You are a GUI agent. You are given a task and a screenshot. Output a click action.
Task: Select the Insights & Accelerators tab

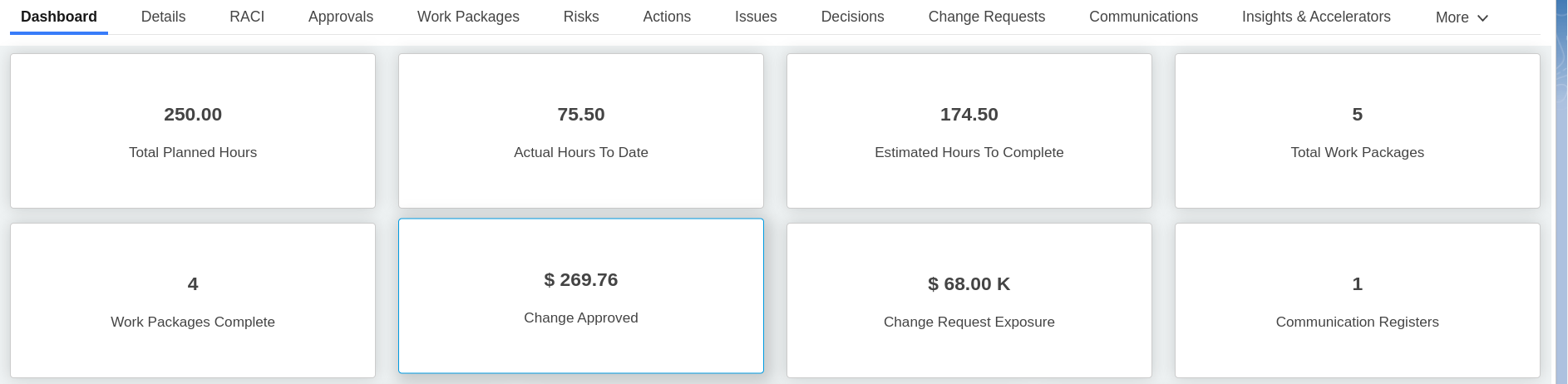[1316, 17]
